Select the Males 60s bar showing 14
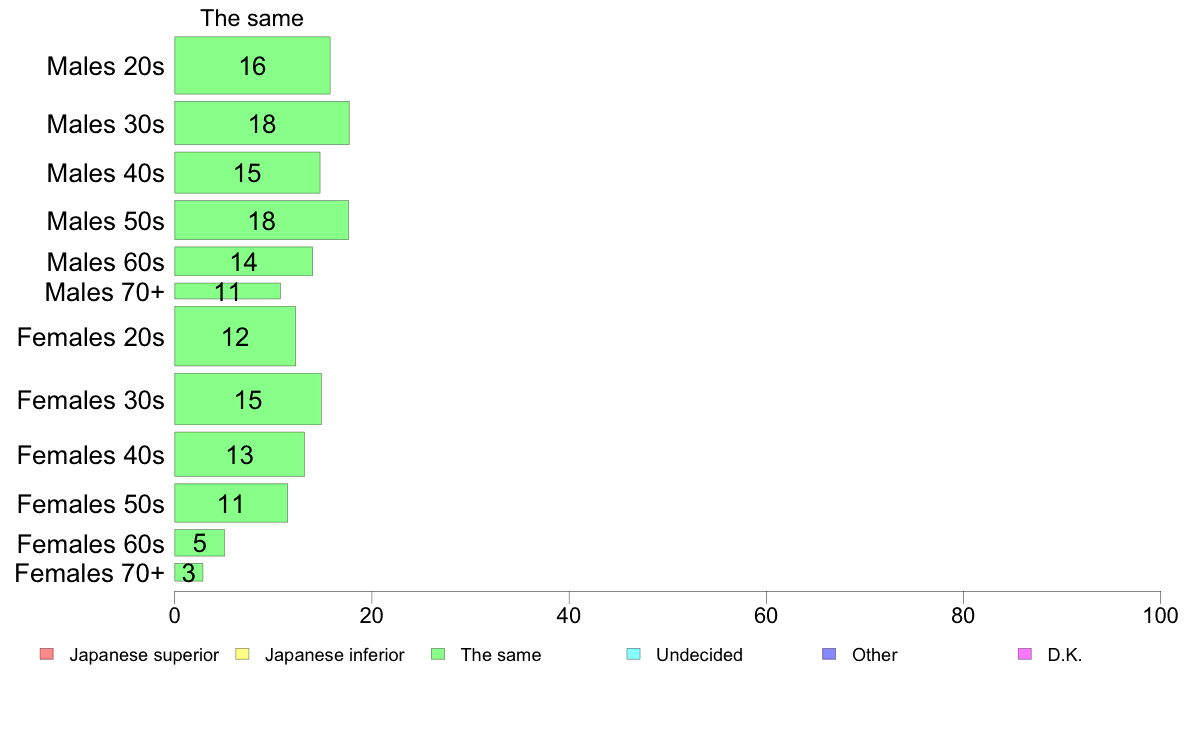 (x=244, y=262)
